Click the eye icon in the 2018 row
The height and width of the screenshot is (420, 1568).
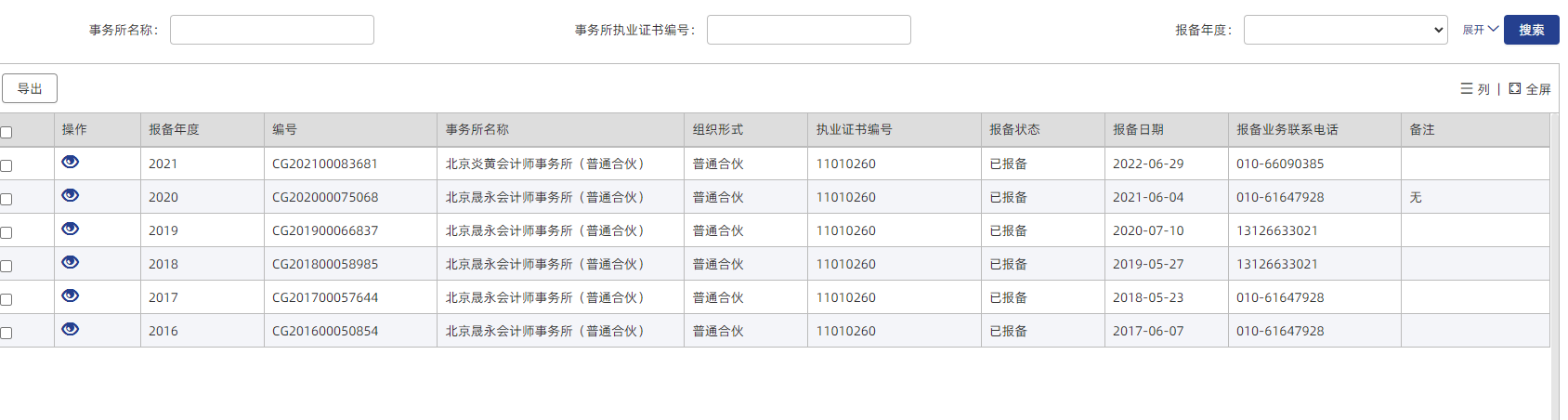click(x=71, y=263)
